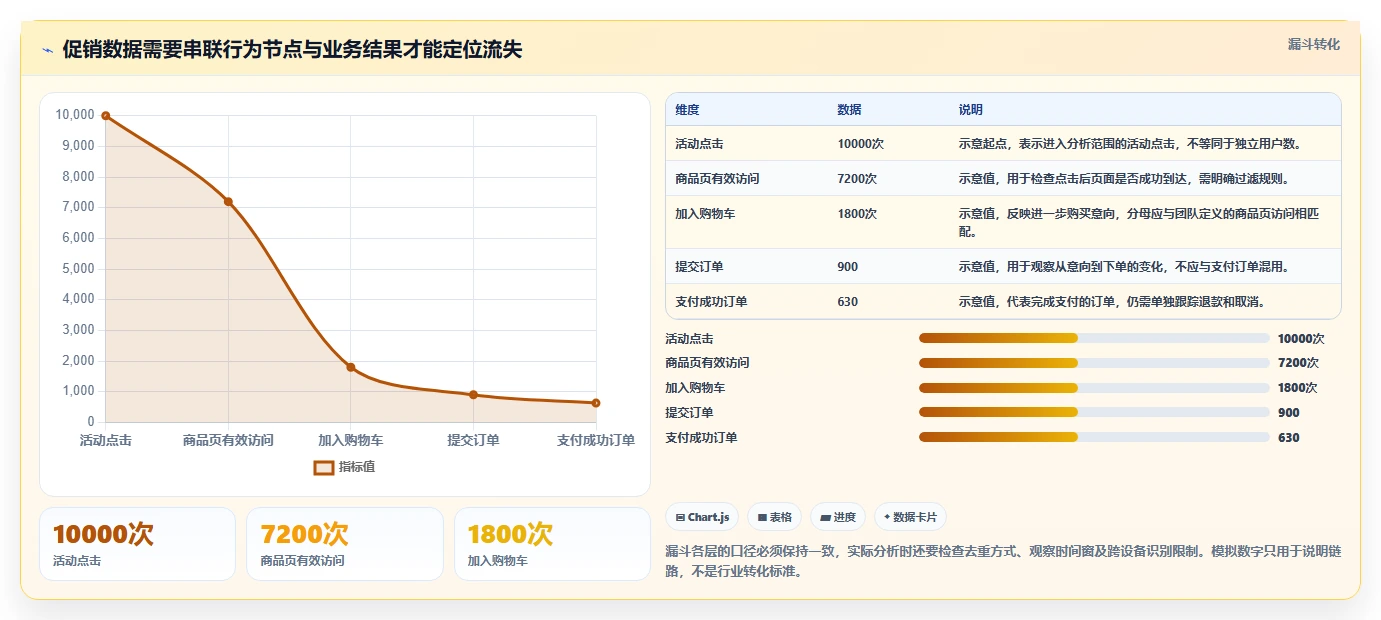
Task: Click the 活动点击 x-axis label on the chart
Action: coord(106,440)
